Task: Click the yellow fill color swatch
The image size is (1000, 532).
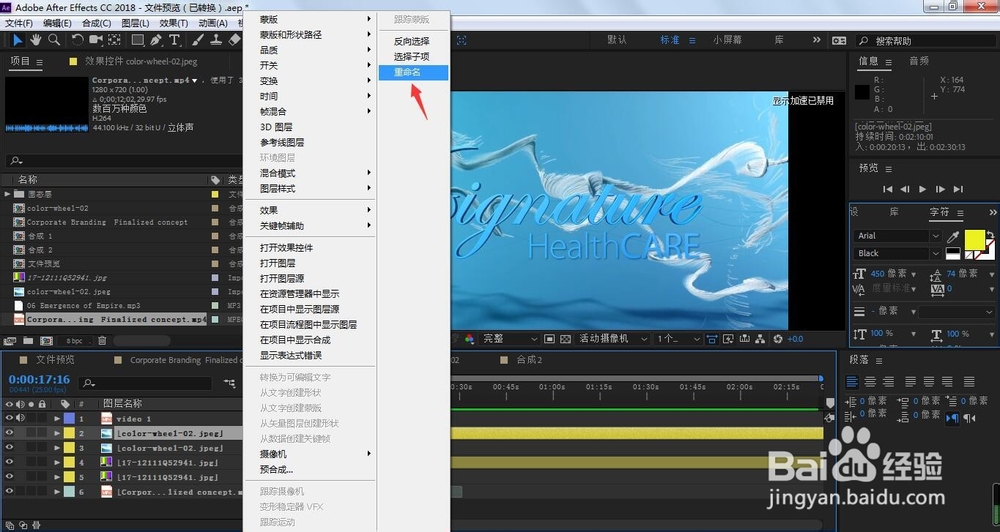Action: click(x=974, y=239)
